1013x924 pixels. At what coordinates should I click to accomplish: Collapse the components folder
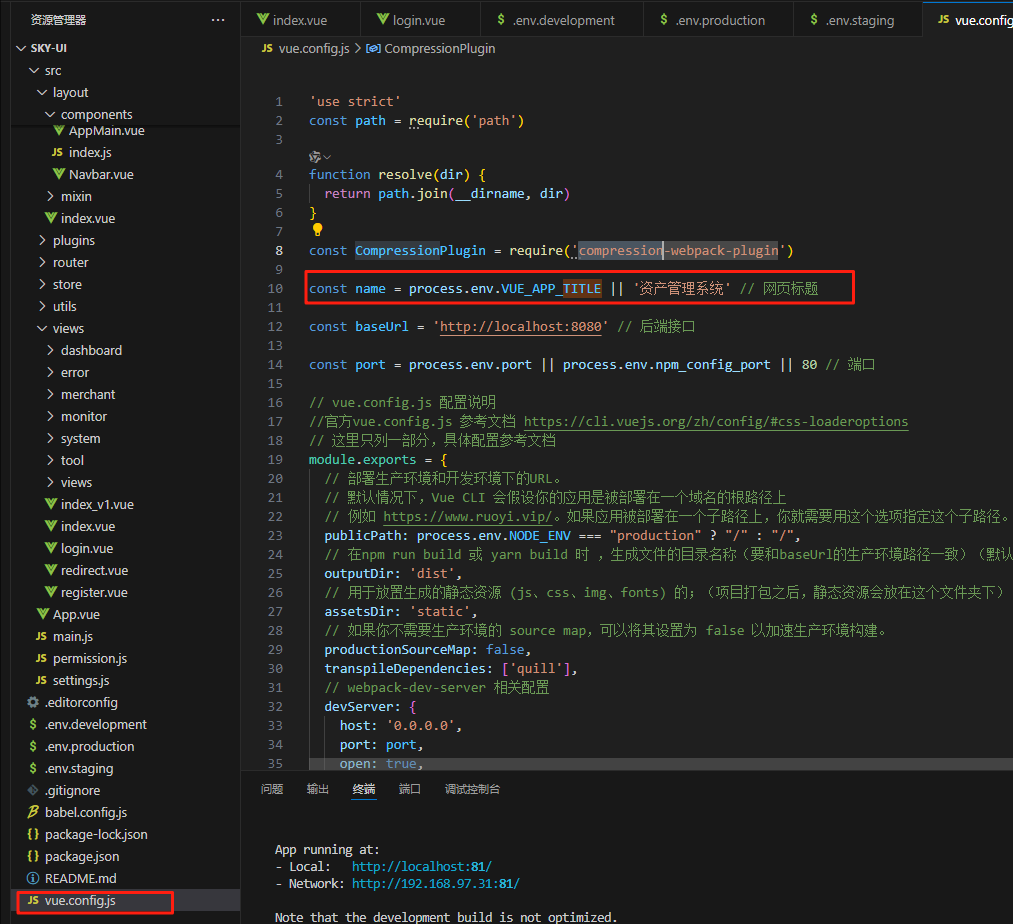coord(50,114)
